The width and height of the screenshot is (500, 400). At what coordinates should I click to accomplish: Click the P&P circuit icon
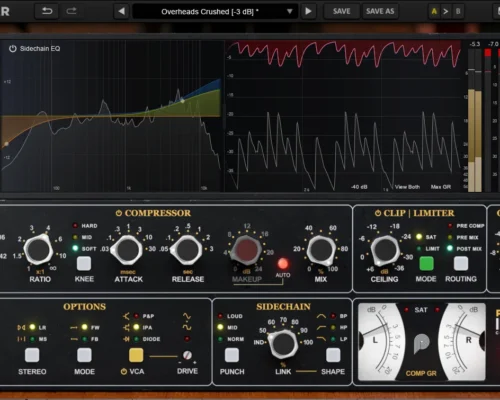click(126, 316)
